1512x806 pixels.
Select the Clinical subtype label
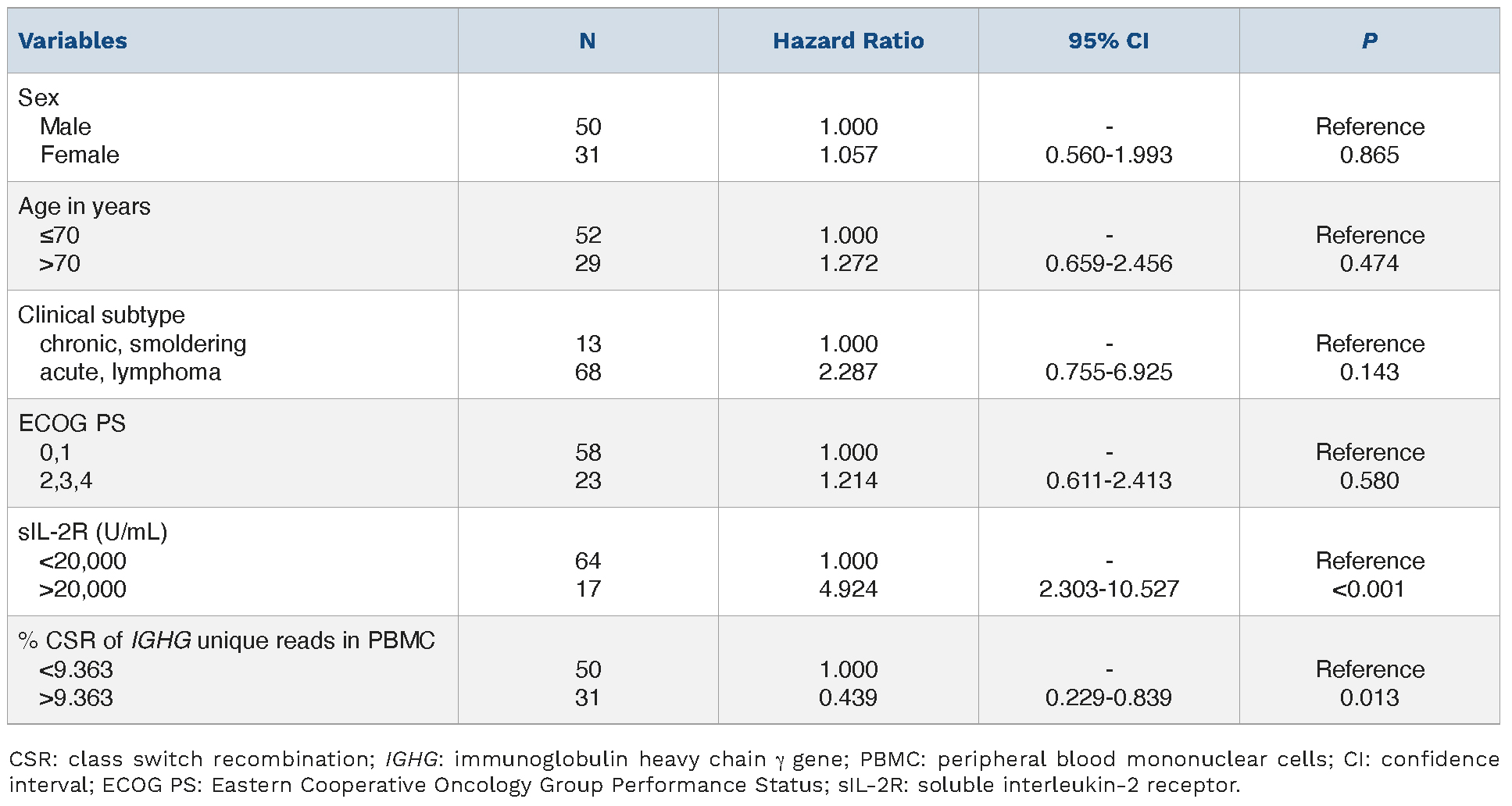[102, 315]
